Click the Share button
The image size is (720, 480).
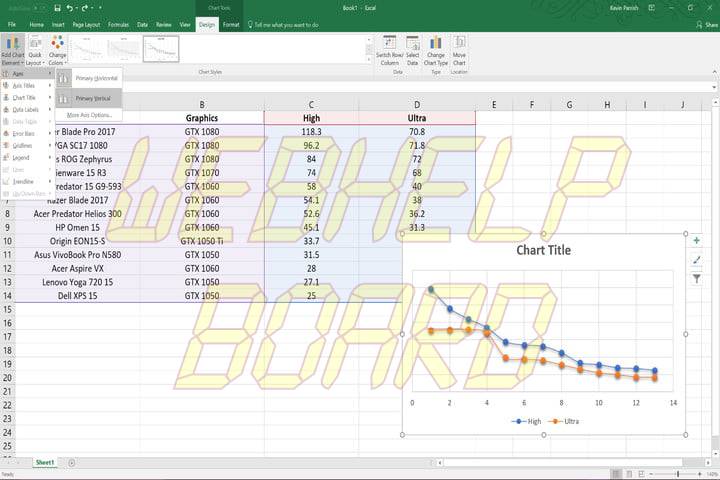coord(707,24)
